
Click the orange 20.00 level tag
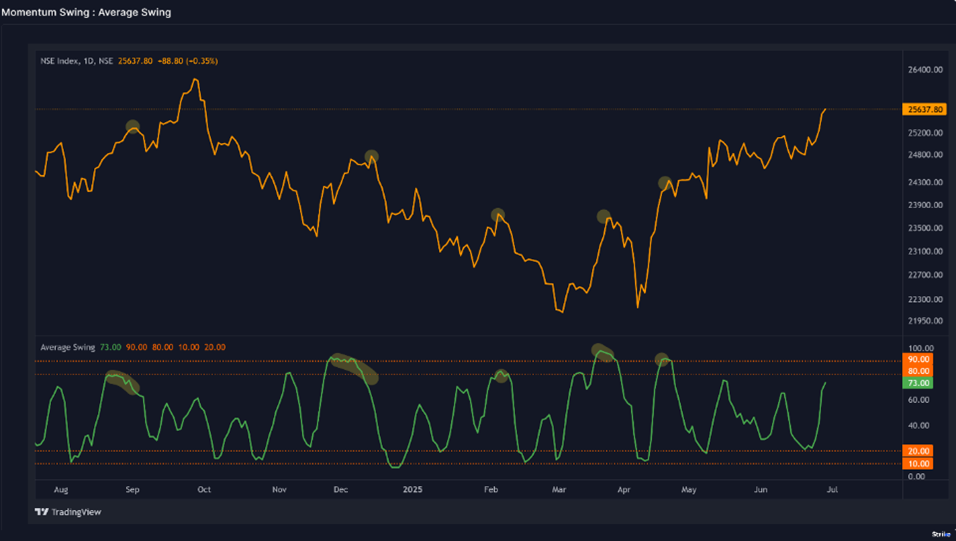tap(917, 451)
